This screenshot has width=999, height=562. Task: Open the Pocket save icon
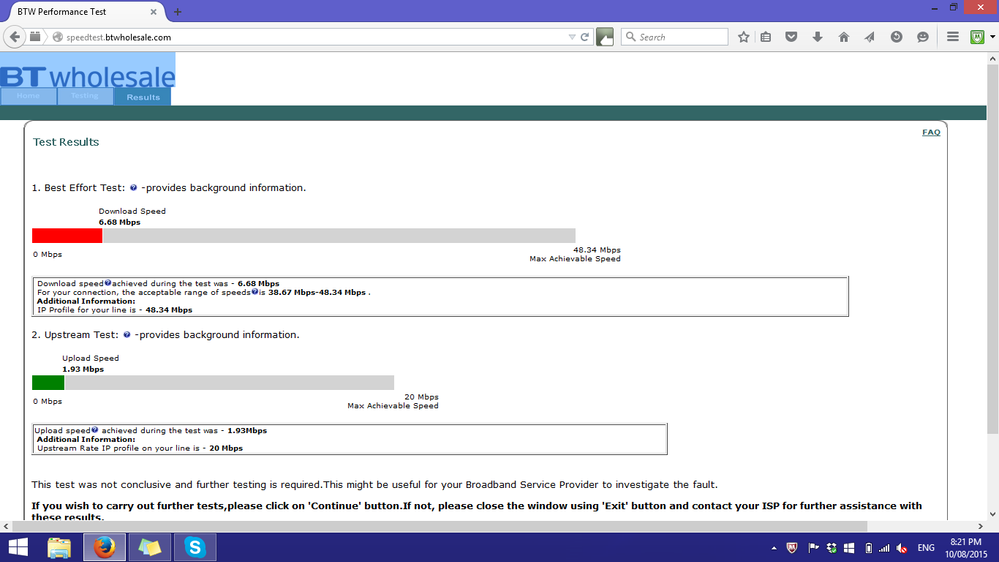coord(791,37)
